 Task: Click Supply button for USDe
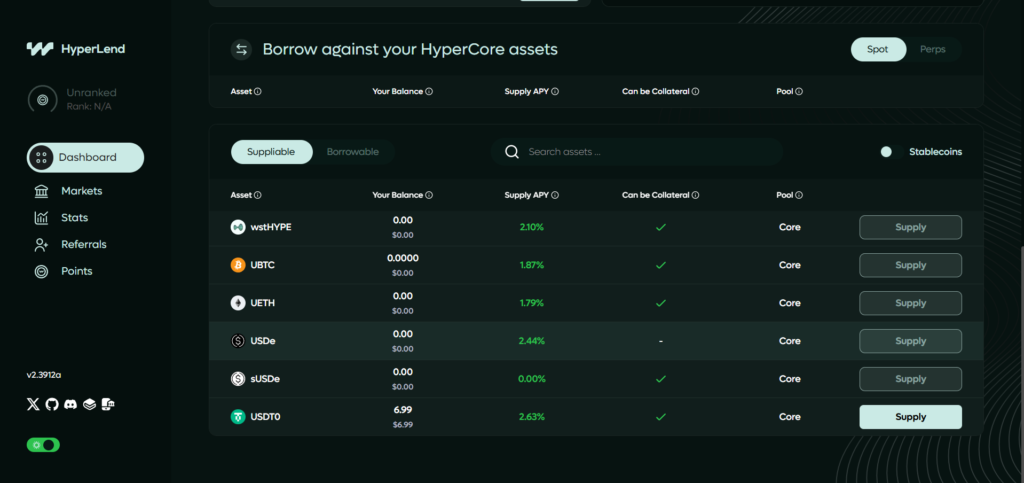[x=910, y=341]
